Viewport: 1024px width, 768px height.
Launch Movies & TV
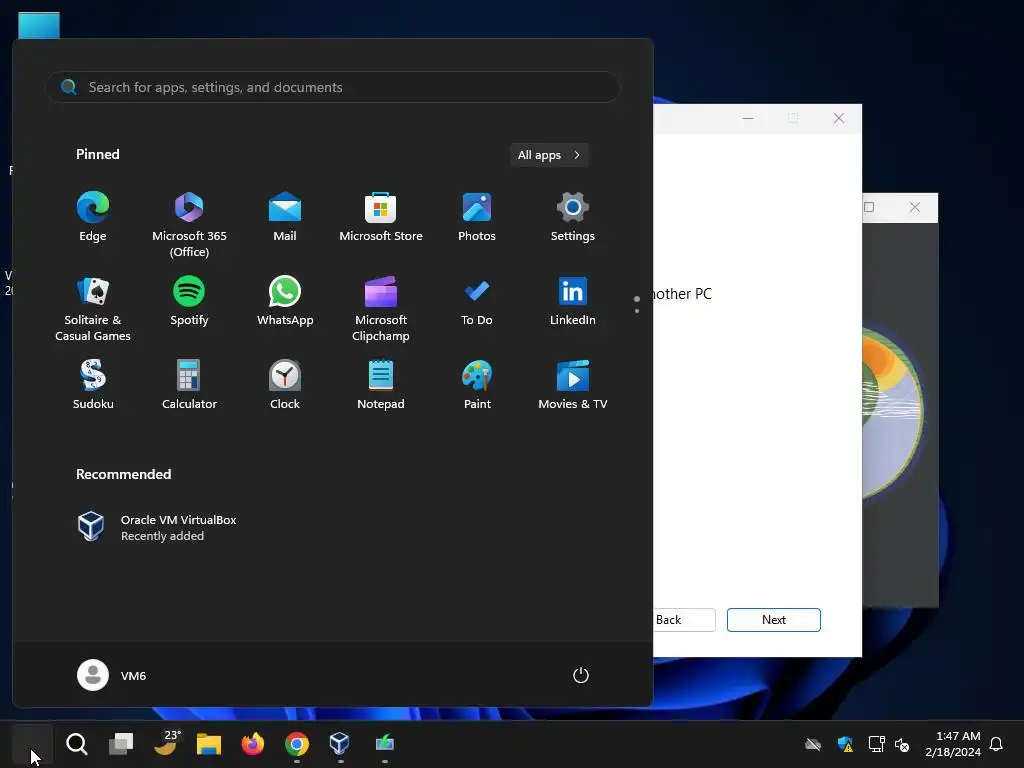click(573, 385)
